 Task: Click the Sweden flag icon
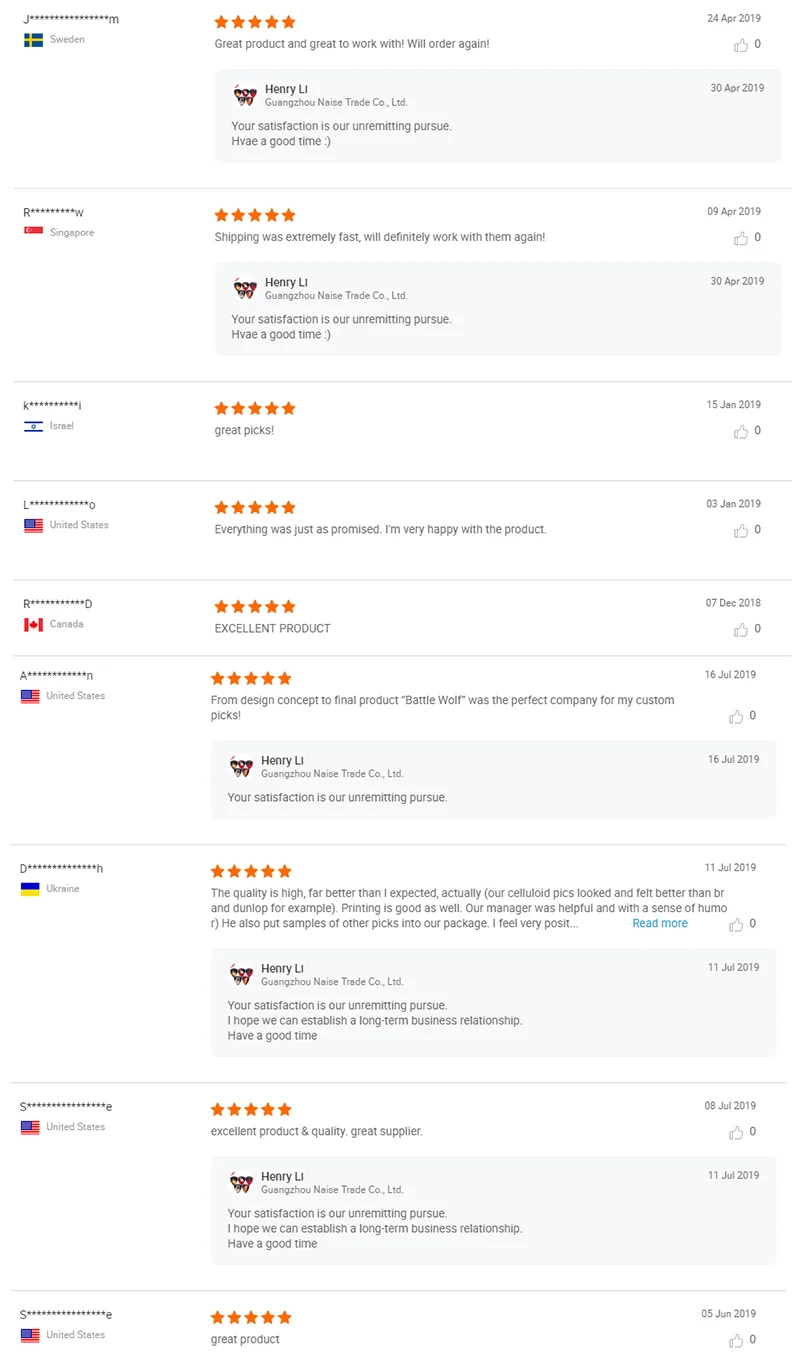[33, 40]
